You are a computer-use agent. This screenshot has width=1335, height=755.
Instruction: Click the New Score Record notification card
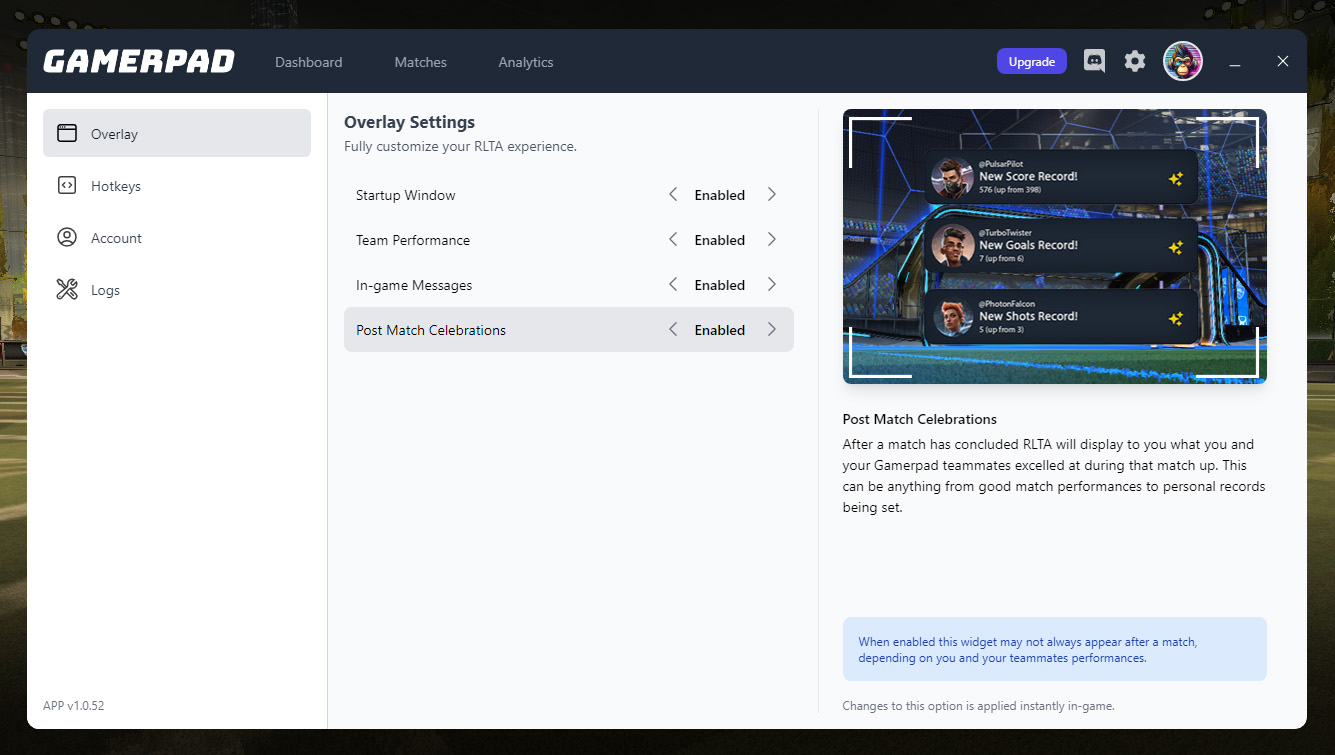[x=1061, y=177]
